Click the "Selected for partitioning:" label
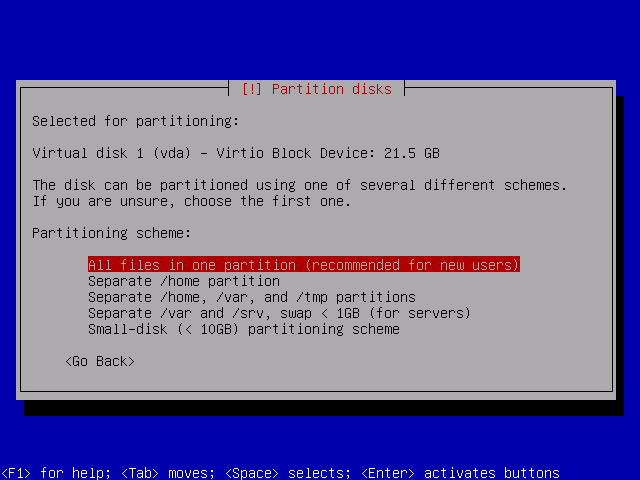 [136, 121]
